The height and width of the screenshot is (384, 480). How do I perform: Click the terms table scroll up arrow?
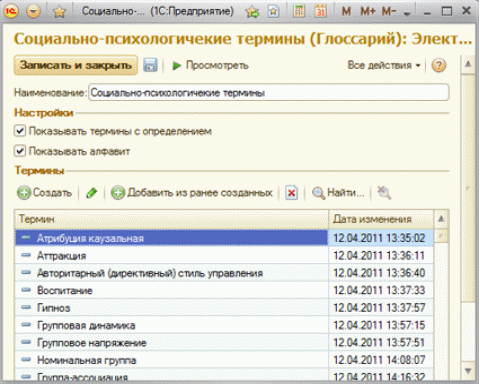(441, 219)
